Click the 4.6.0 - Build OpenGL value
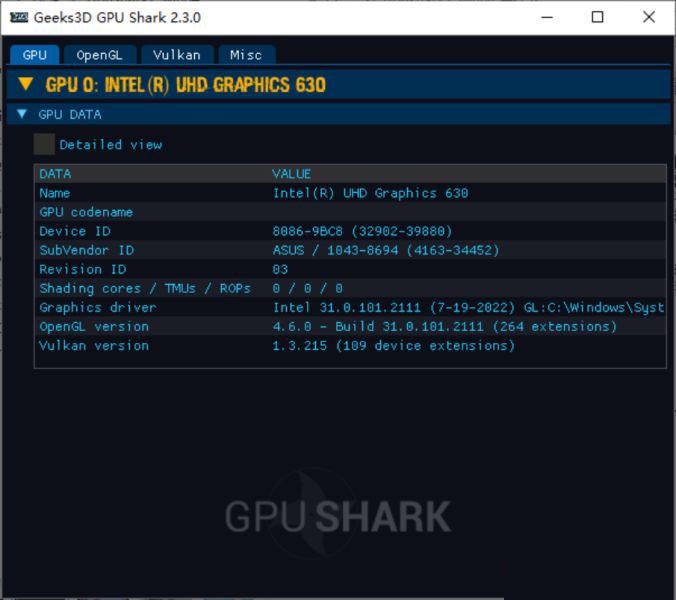The width and height of the screenshot is (676, 600). point(445,327)
